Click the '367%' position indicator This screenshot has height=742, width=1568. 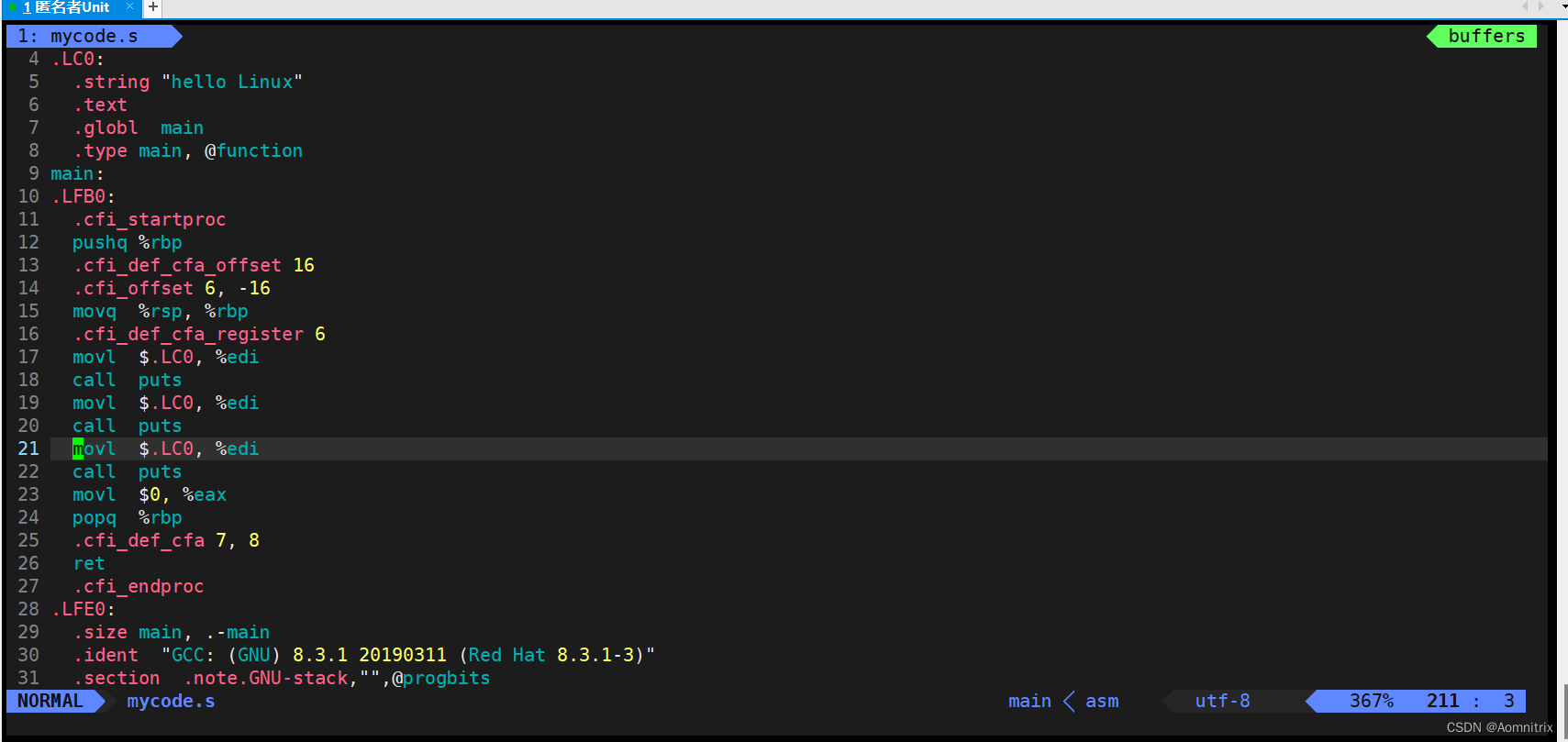tap(1371, 701)
